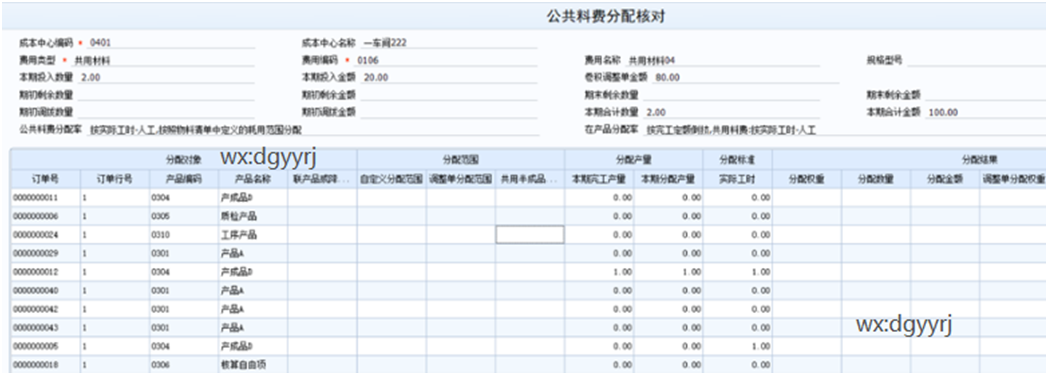Click the 本期分配产量 column header
1048x375 pixels.
(x=668, y=179)
